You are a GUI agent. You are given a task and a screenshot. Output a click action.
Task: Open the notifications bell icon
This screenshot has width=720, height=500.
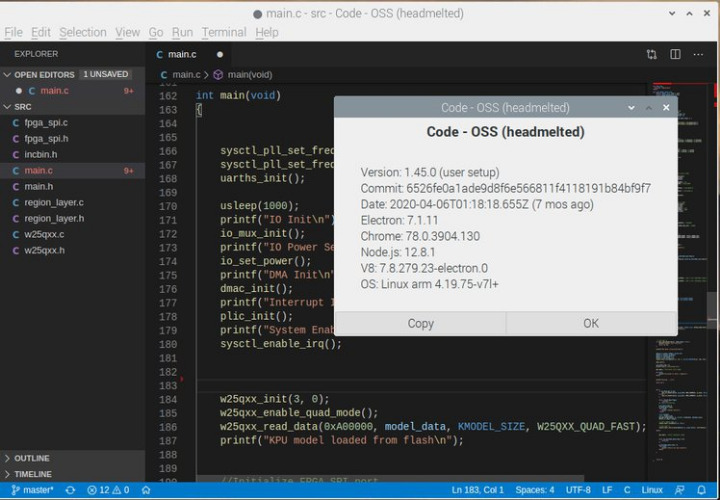[x=701, y=490]
